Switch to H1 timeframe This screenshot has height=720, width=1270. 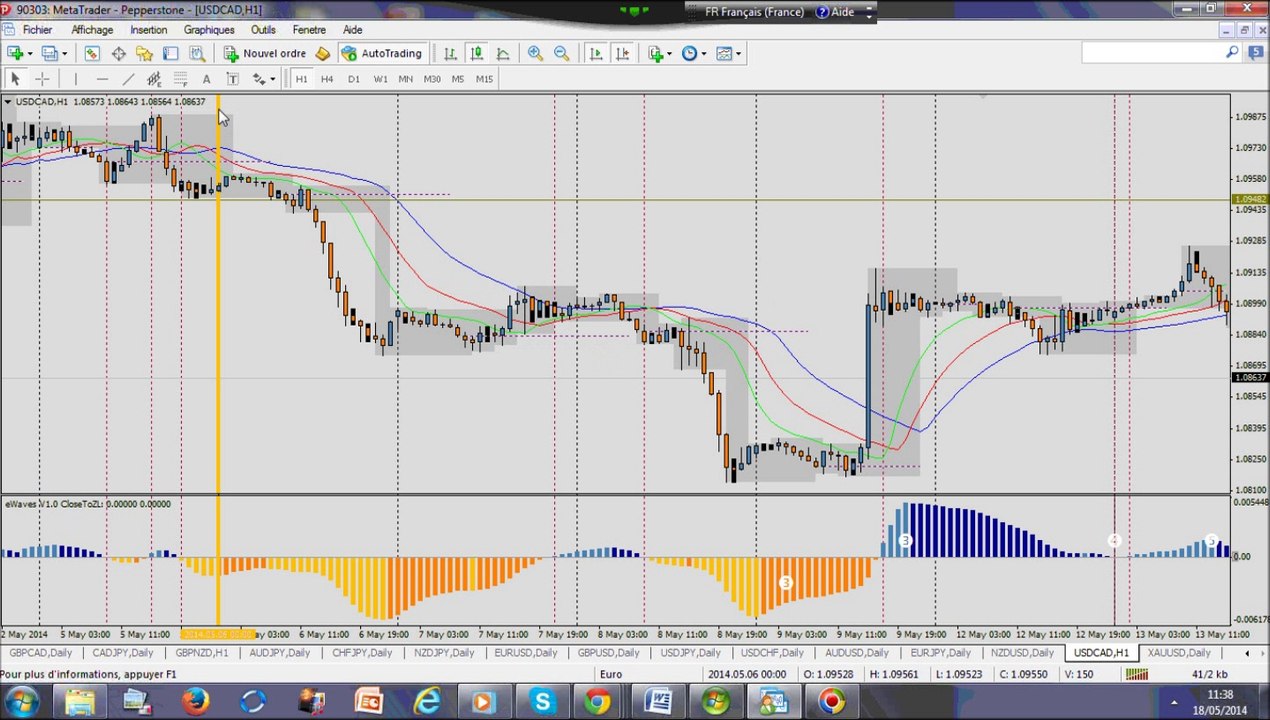(x=301, y=79)
